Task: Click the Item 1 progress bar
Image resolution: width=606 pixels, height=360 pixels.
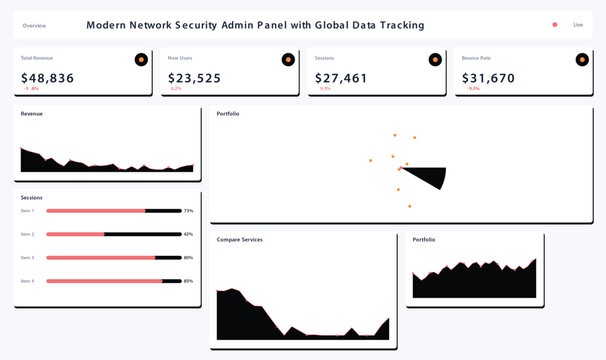Action: [x=114, y=211]
